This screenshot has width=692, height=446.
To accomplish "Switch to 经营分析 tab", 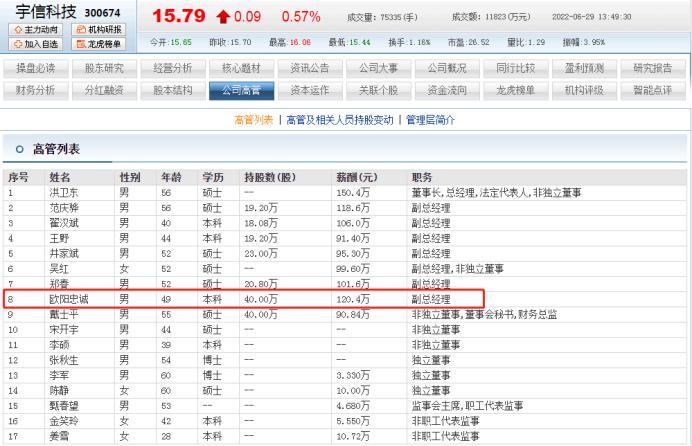I will (x=173, y=68).
